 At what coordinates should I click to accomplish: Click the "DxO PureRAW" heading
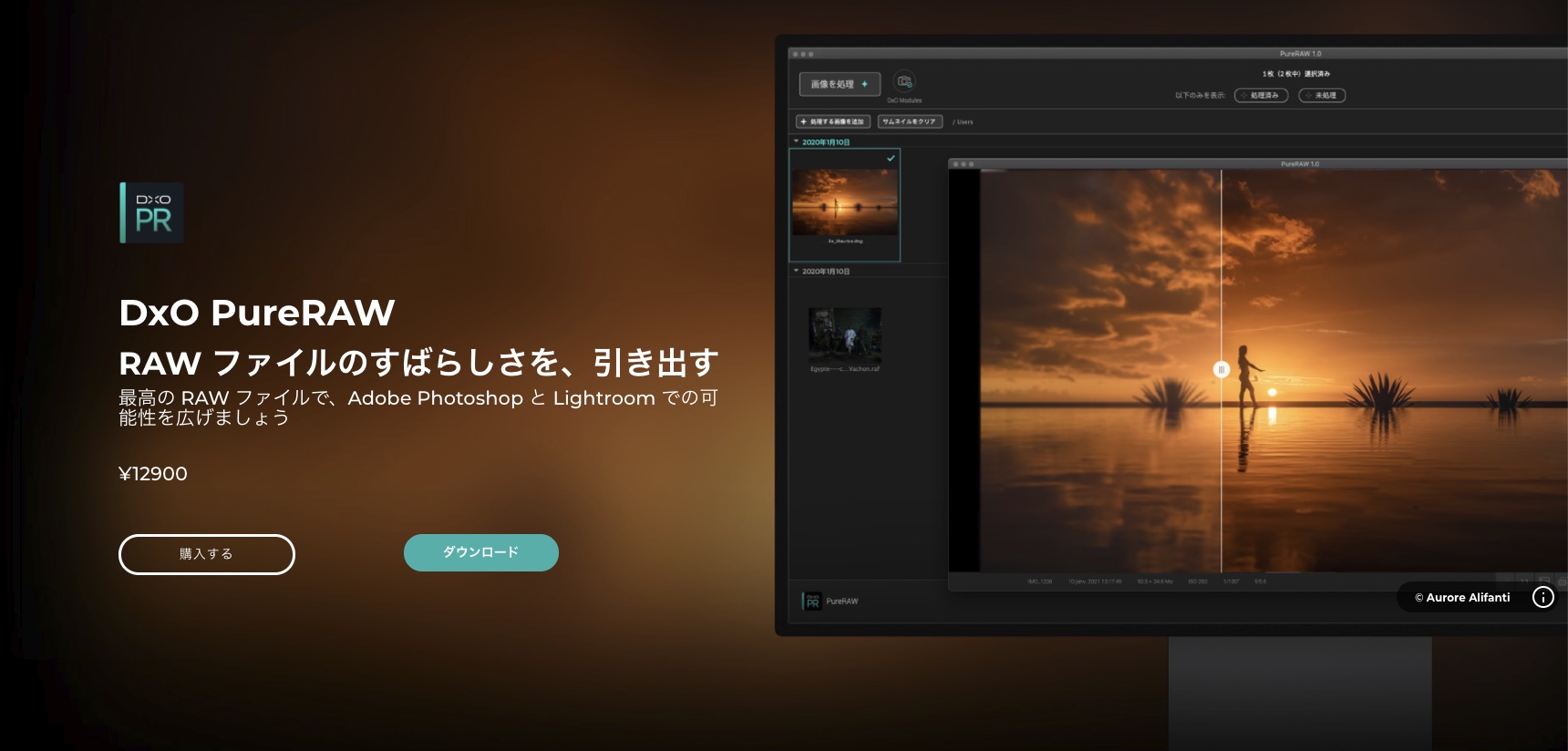pyautogui.click(x=257, y=313)
